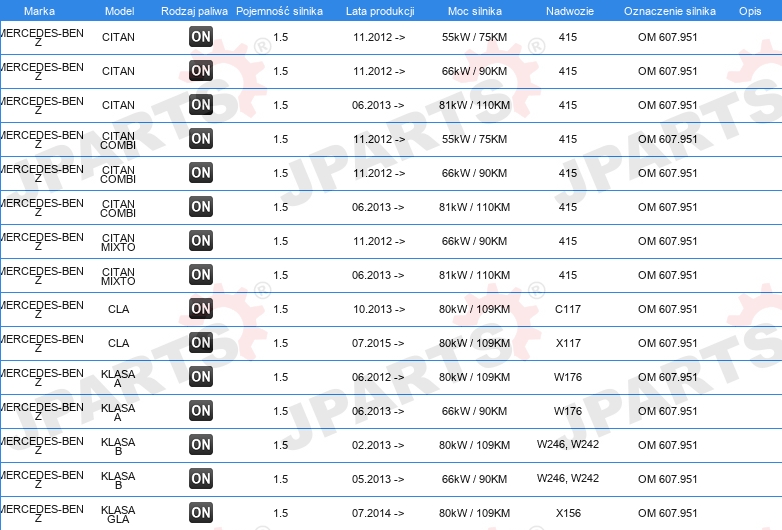Click the ON icon in CITAN MIXTO 81kW row
Image resolution: width=782 pixels, height=530 pixels.
(x=201, y=275)
